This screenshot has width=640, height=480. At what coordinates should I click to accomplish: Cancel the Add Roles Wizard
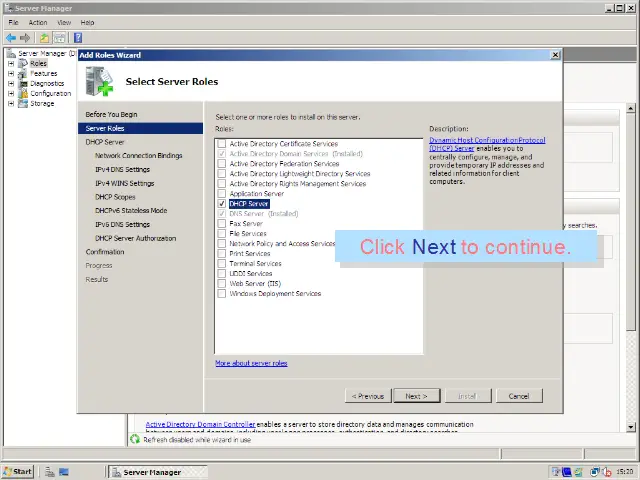519,396
